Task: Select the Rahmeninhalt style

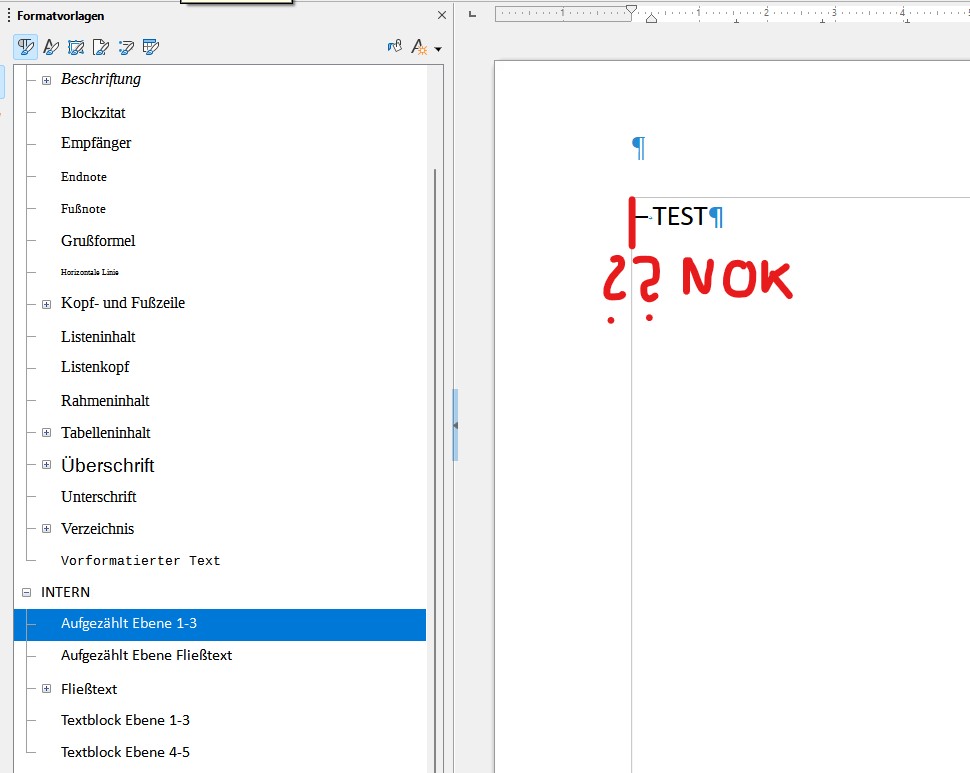Action: (105, 401)
